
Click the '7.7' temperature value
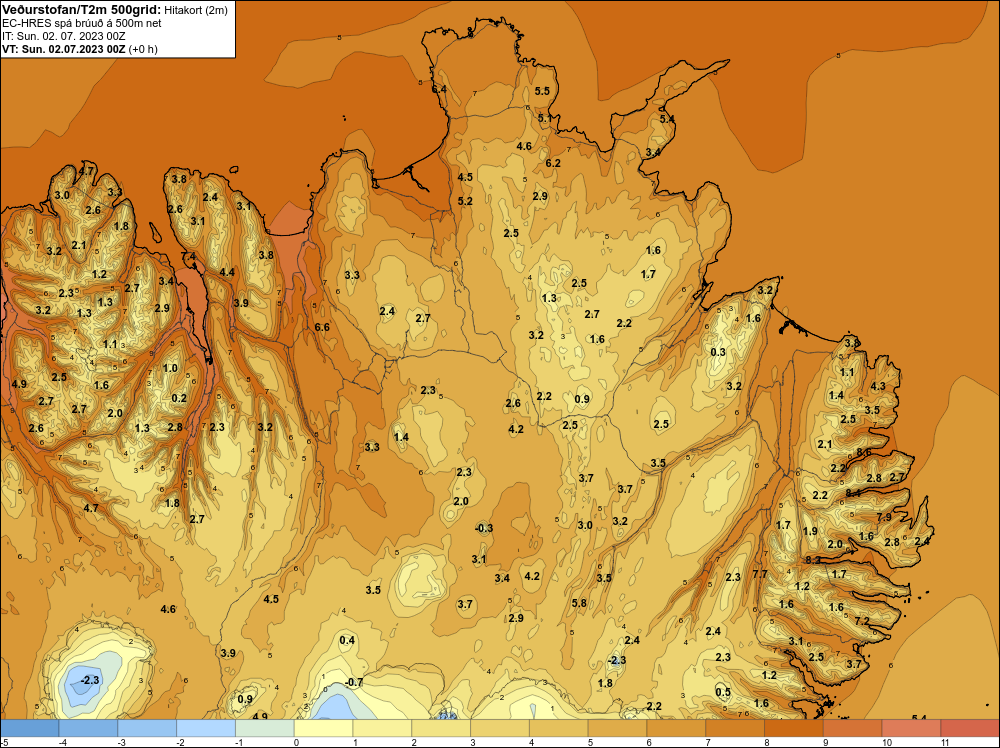(x=760, y=574)
